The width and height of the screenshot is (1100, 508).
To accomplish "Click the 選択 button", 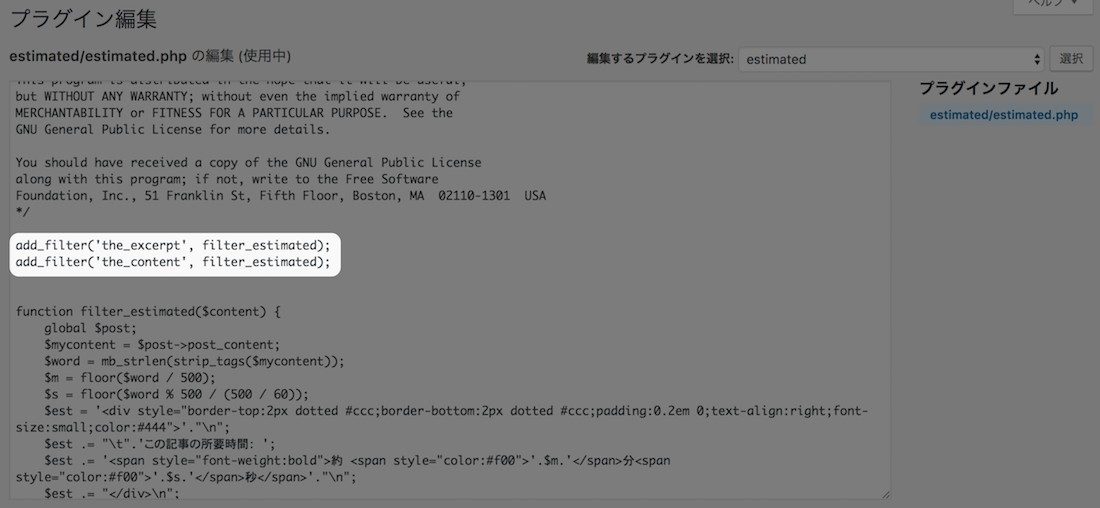I will 1071,59.
